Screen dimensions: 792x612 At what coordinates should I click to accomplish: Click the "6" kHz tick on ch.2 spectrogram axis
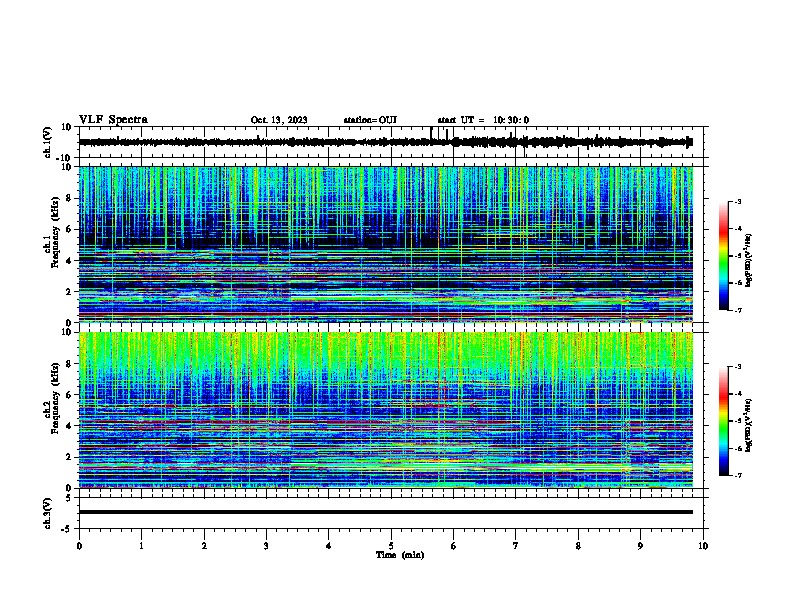pyautogui.click(x=70, y=395)
